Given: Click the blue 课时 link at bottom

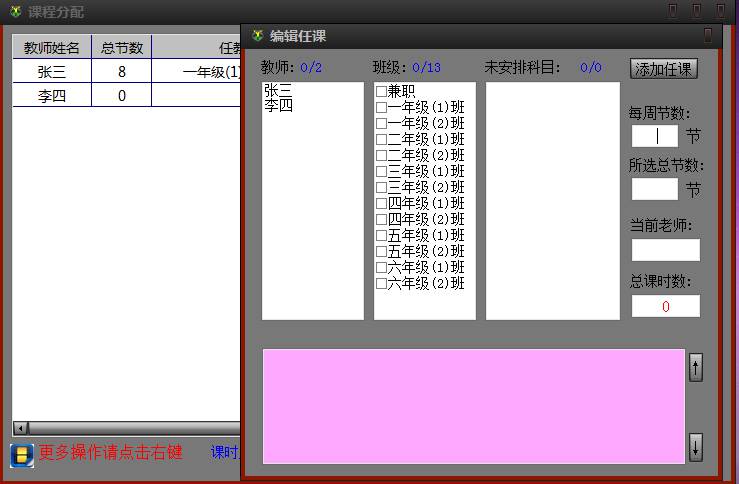Looking at the screenshot, I should point(226,452).
